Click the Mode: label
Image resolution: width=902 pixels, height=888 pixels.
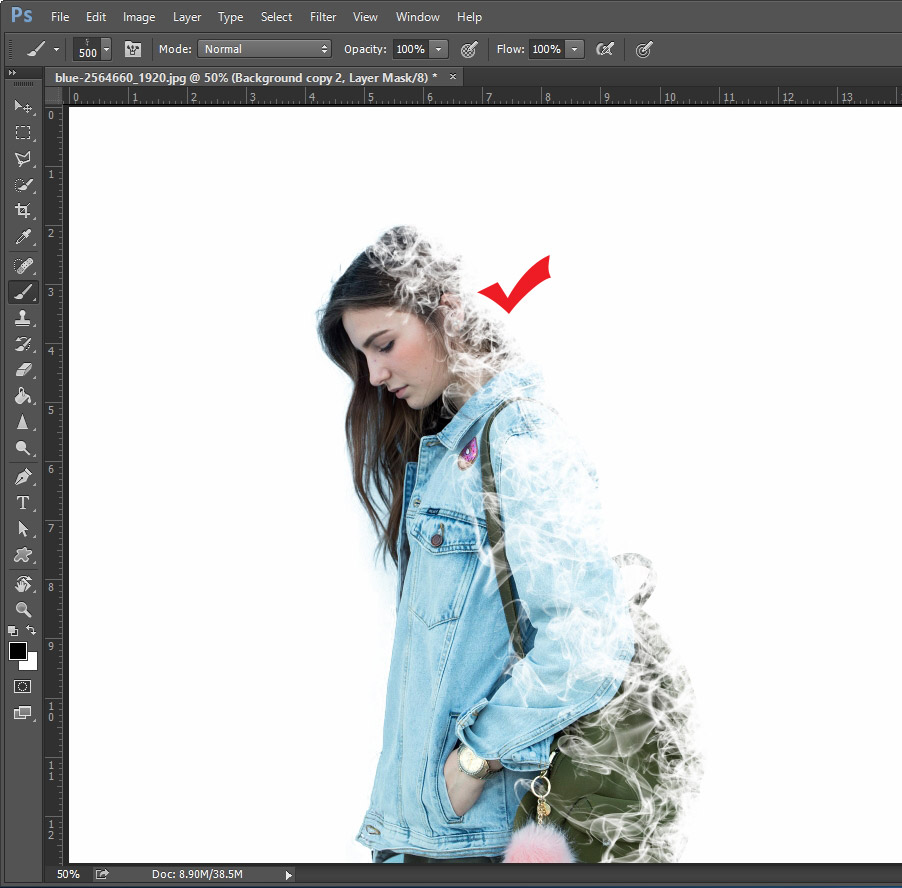[x=175, y=49]
